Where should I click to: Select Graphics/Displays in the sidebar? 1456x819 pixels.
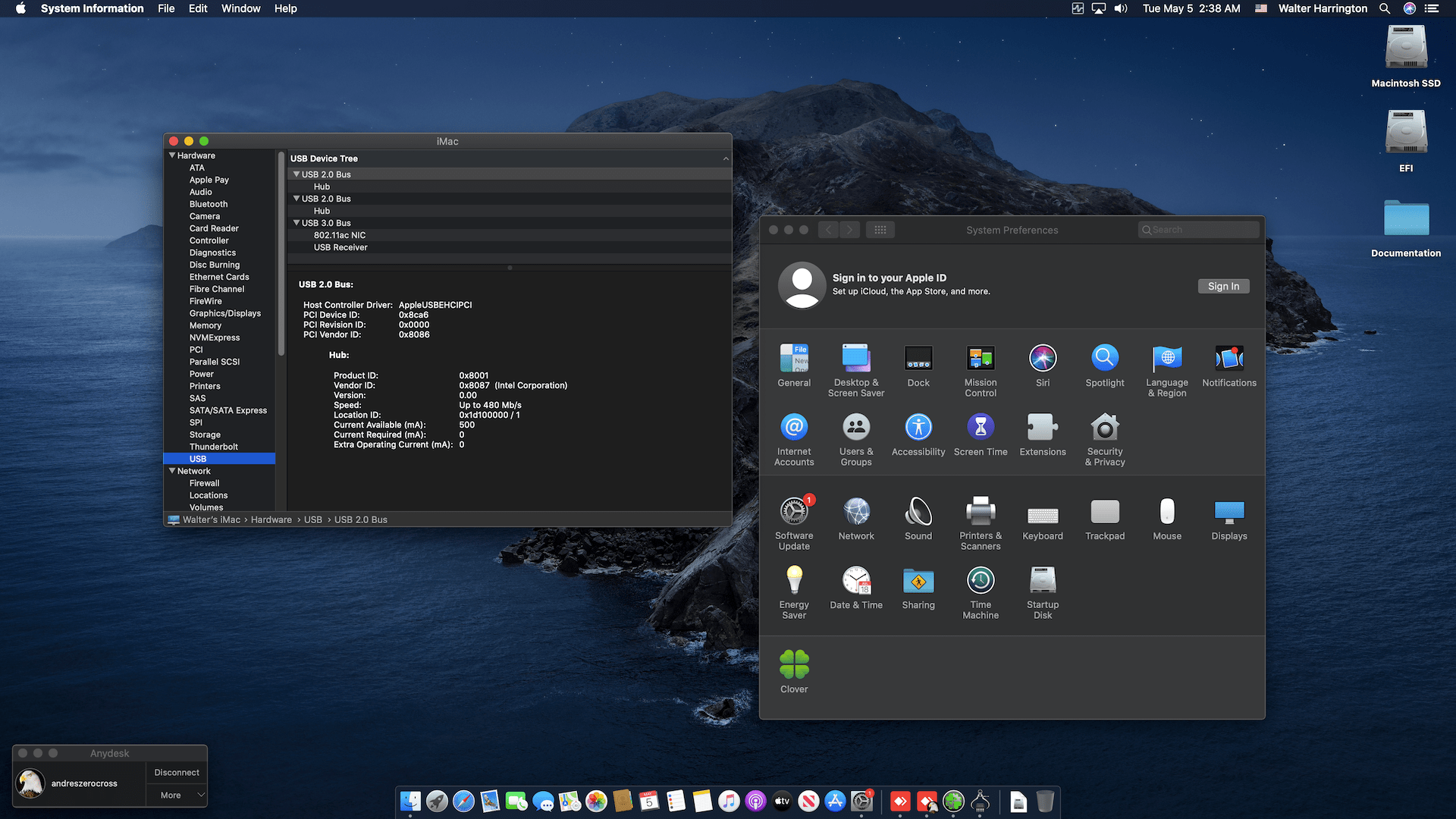225,313
